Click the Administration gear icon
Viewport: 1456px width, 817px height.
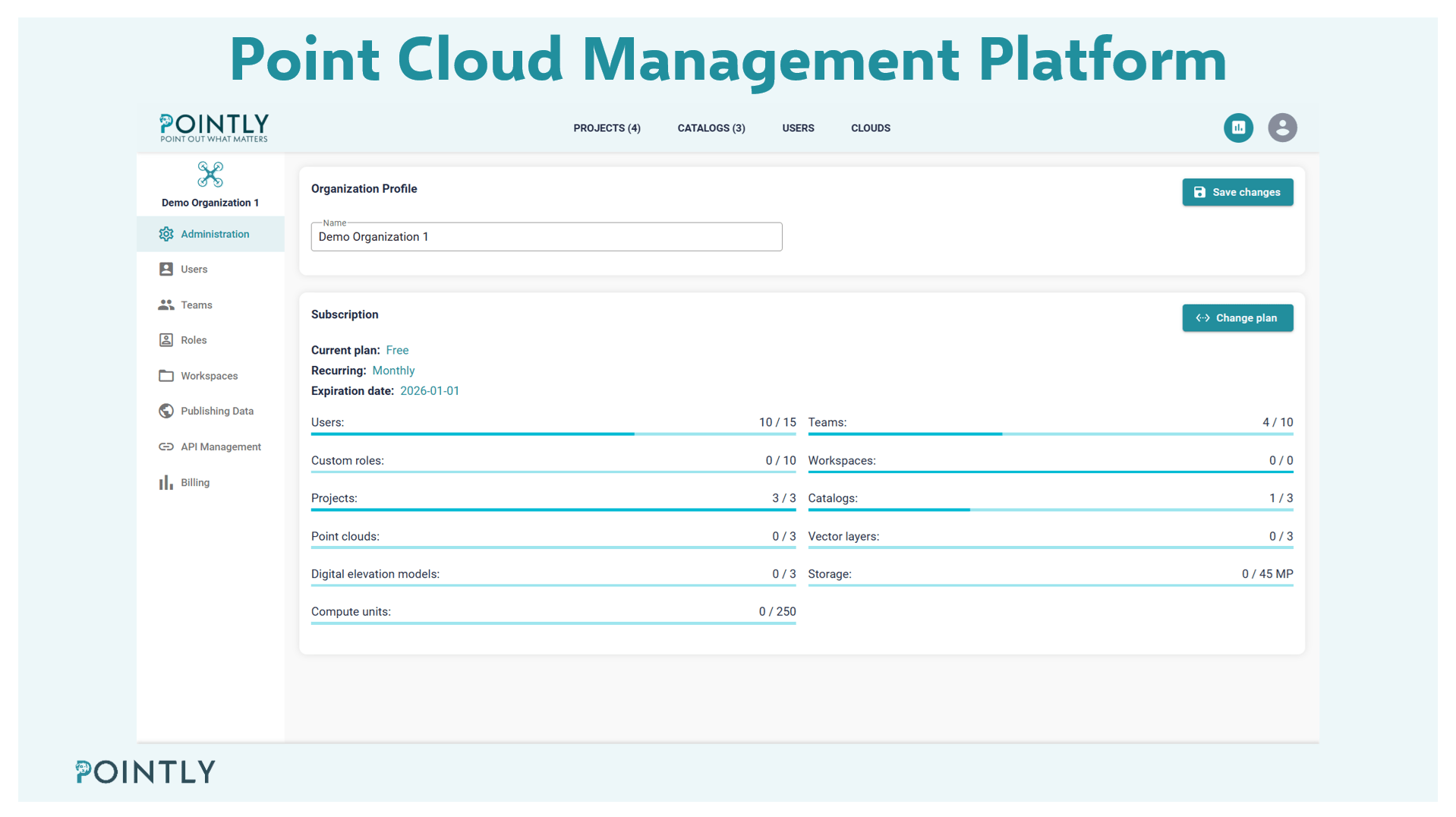(x=166, y=234)
